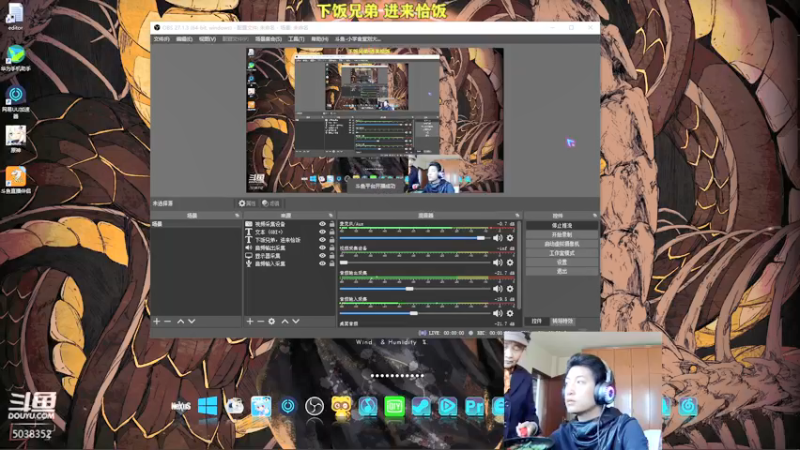
Task: Move source down in sources list
Action: point(296,321)
